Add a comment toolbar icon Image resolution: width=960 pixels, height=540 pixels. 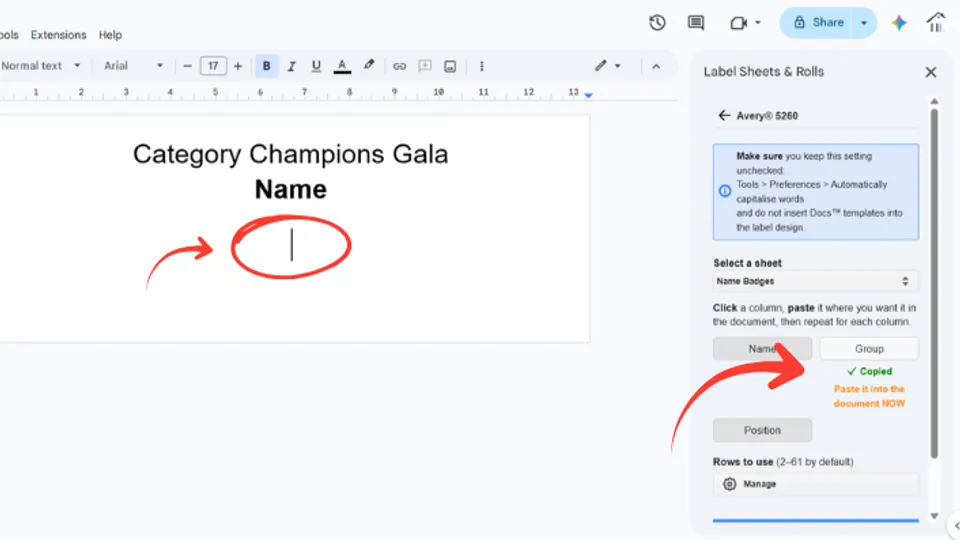424,66
